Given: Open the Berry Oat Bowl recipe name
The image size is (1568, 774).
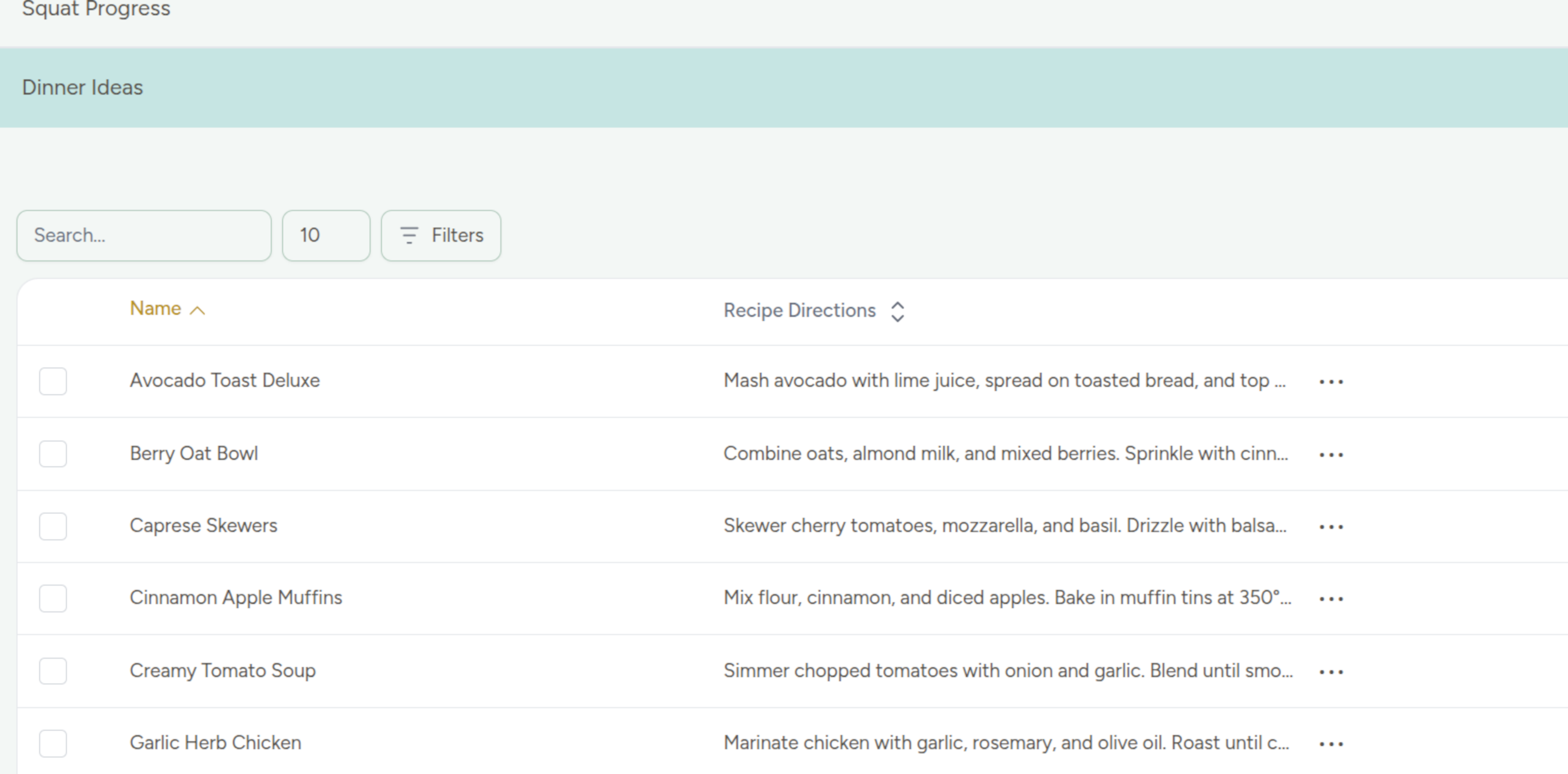Looking at the screenshot, I should 194,453.
